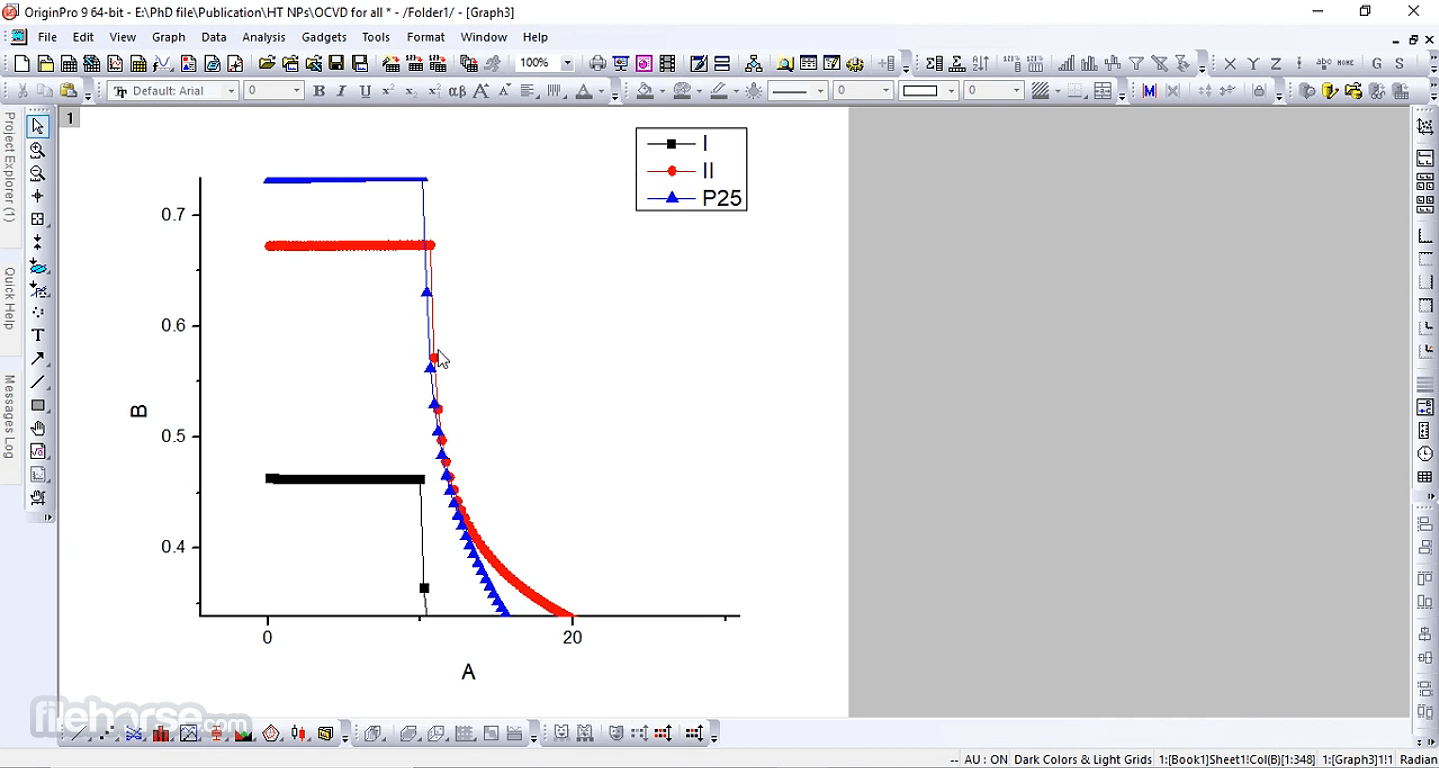Click the Open project folder icon
This screenshot has width=1439, height=768.
(267, 64)
